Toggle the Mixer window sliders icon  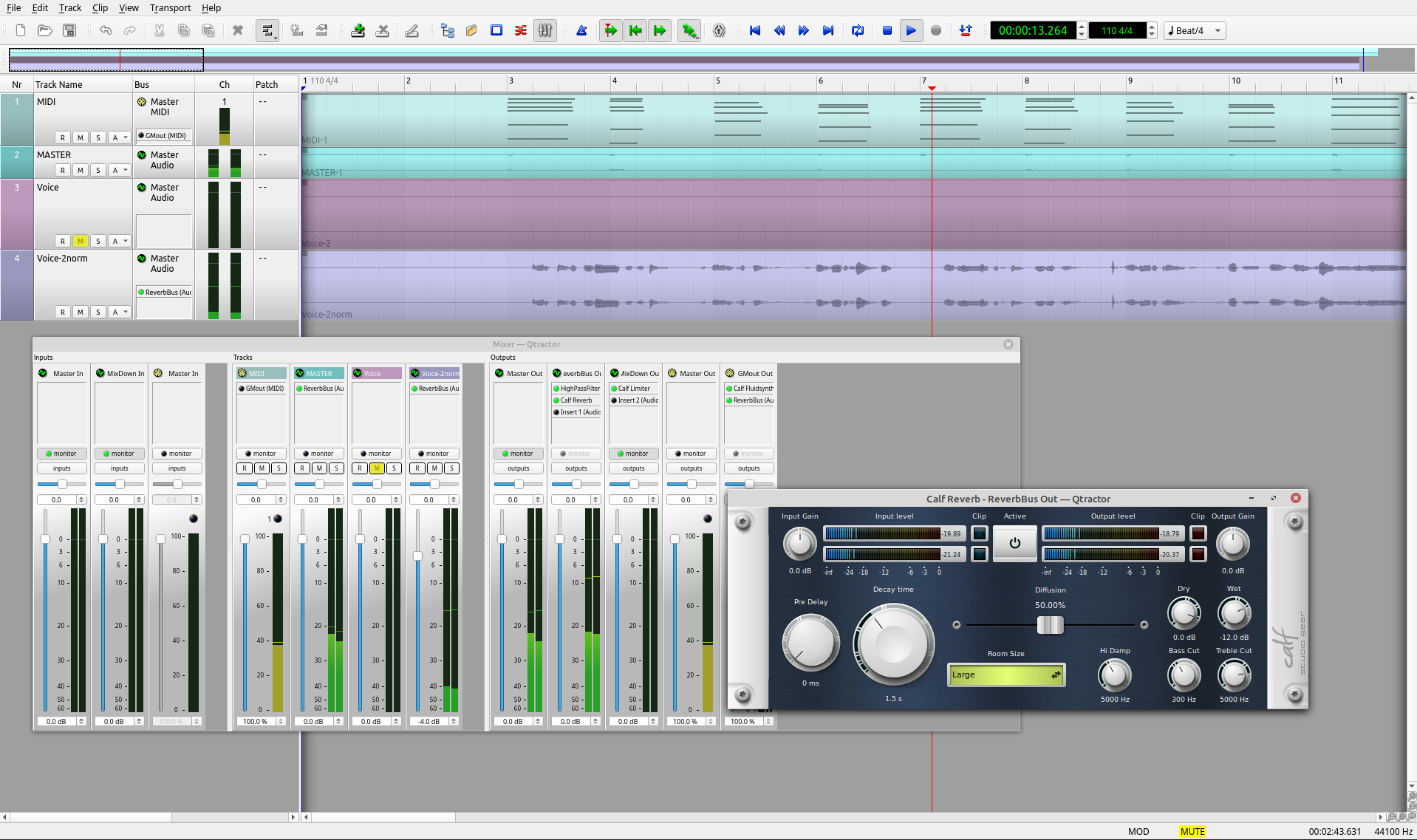point(545,30)
